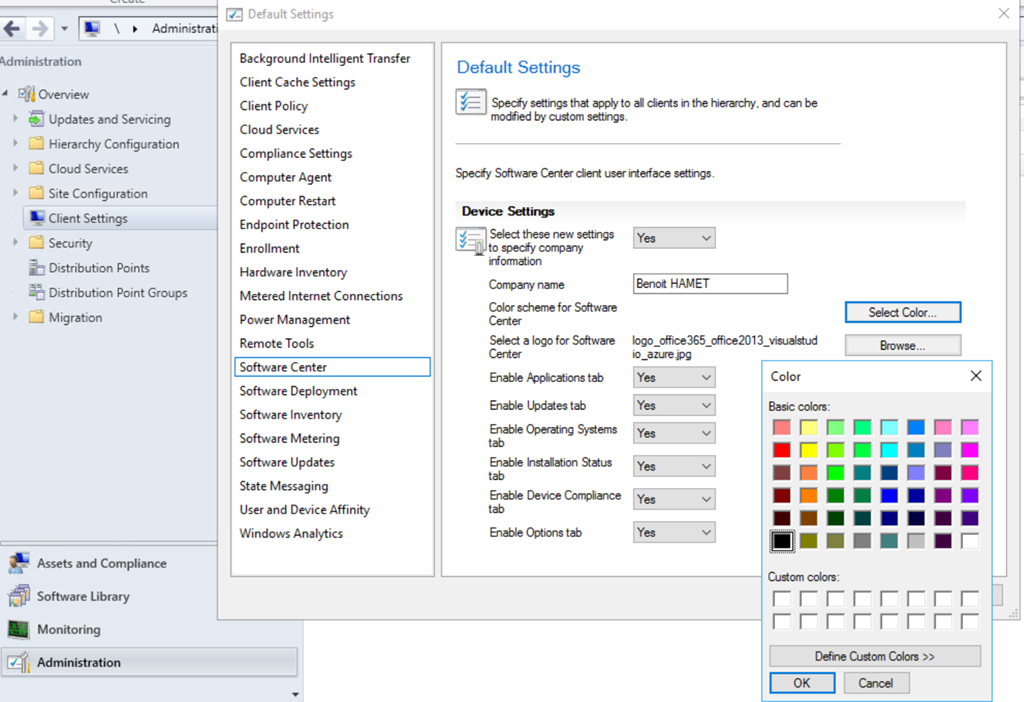Click the Select Color... button
This screenshot has height=702, width=1024.
pyautogui.click(x=902, y=312)
